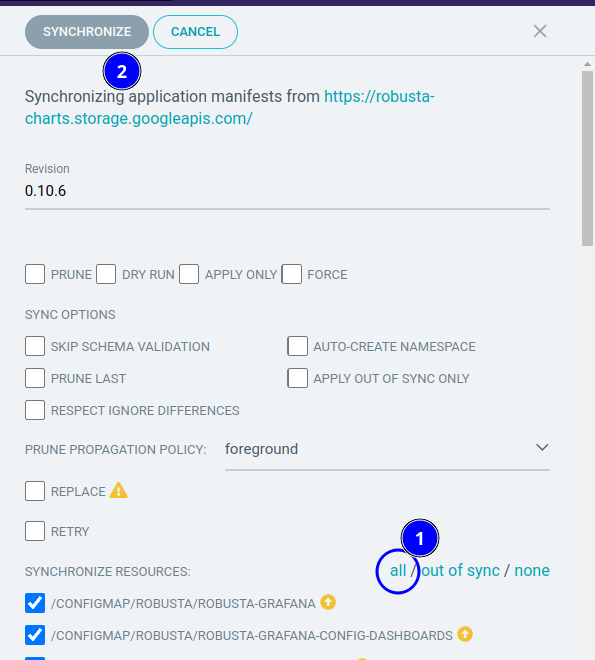Open the prune propagation policy dropdown

(387, 449)
